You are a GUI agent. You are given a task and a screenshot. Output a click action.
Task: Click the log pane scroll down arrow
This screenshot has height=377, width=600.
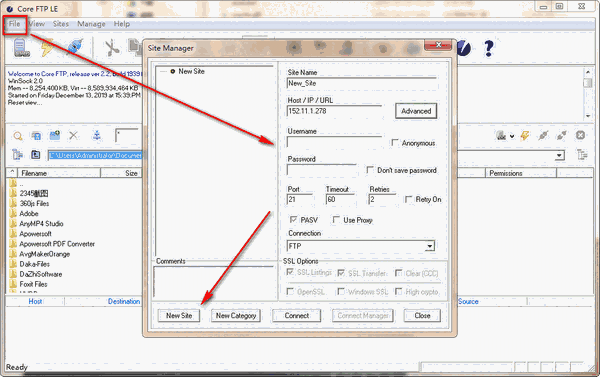[587, 116]
